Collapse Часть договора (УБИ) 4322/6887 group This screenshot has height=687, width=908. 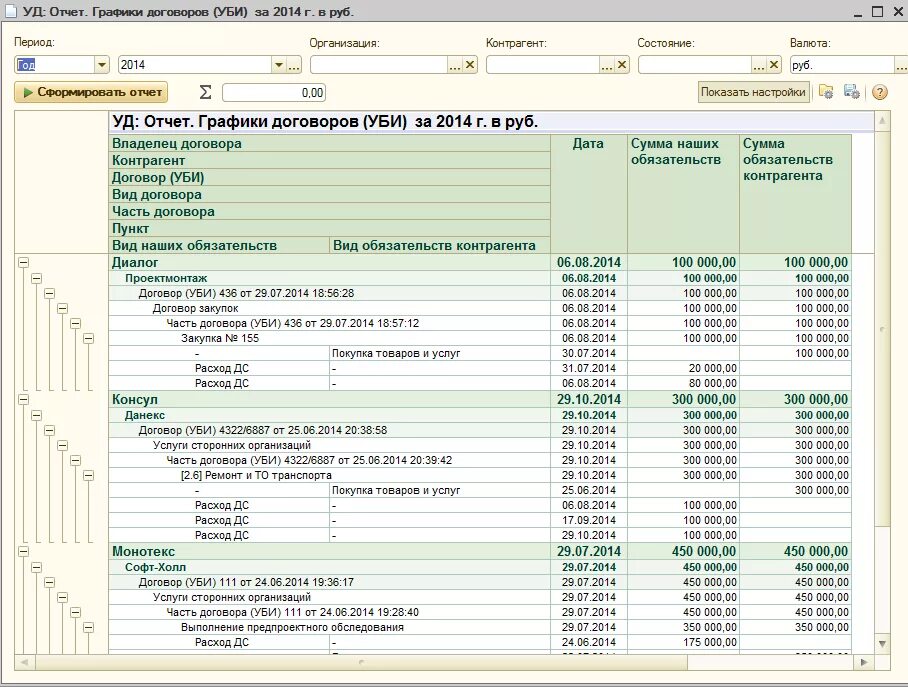pyautogui.click(x=75, y=460)
